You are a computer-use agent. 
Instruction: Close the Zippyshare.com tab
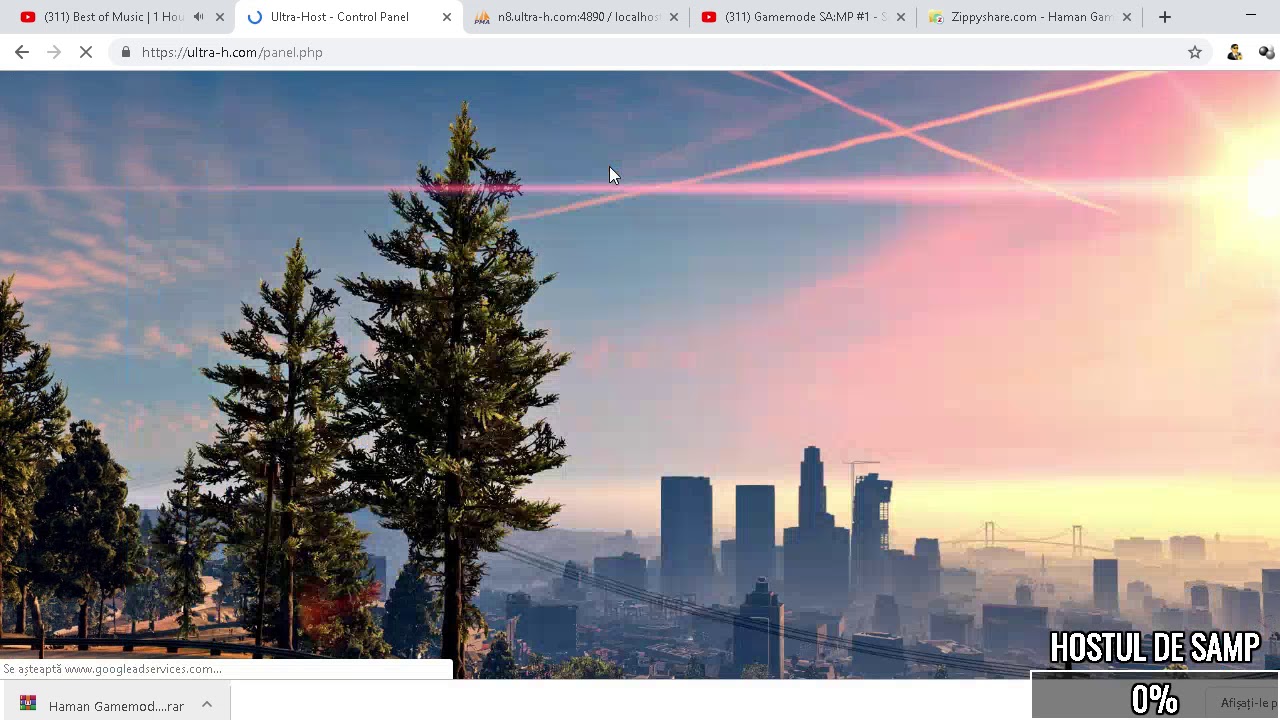(1127, 17)
